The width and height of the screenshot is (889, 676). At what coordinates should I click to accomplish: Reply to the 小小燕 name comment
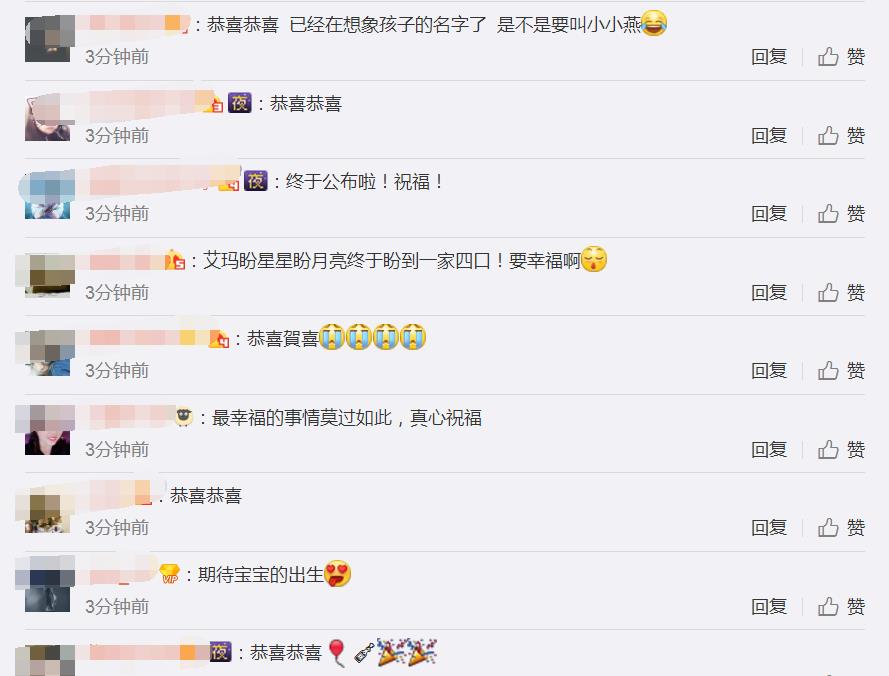(x=769, y=57)
